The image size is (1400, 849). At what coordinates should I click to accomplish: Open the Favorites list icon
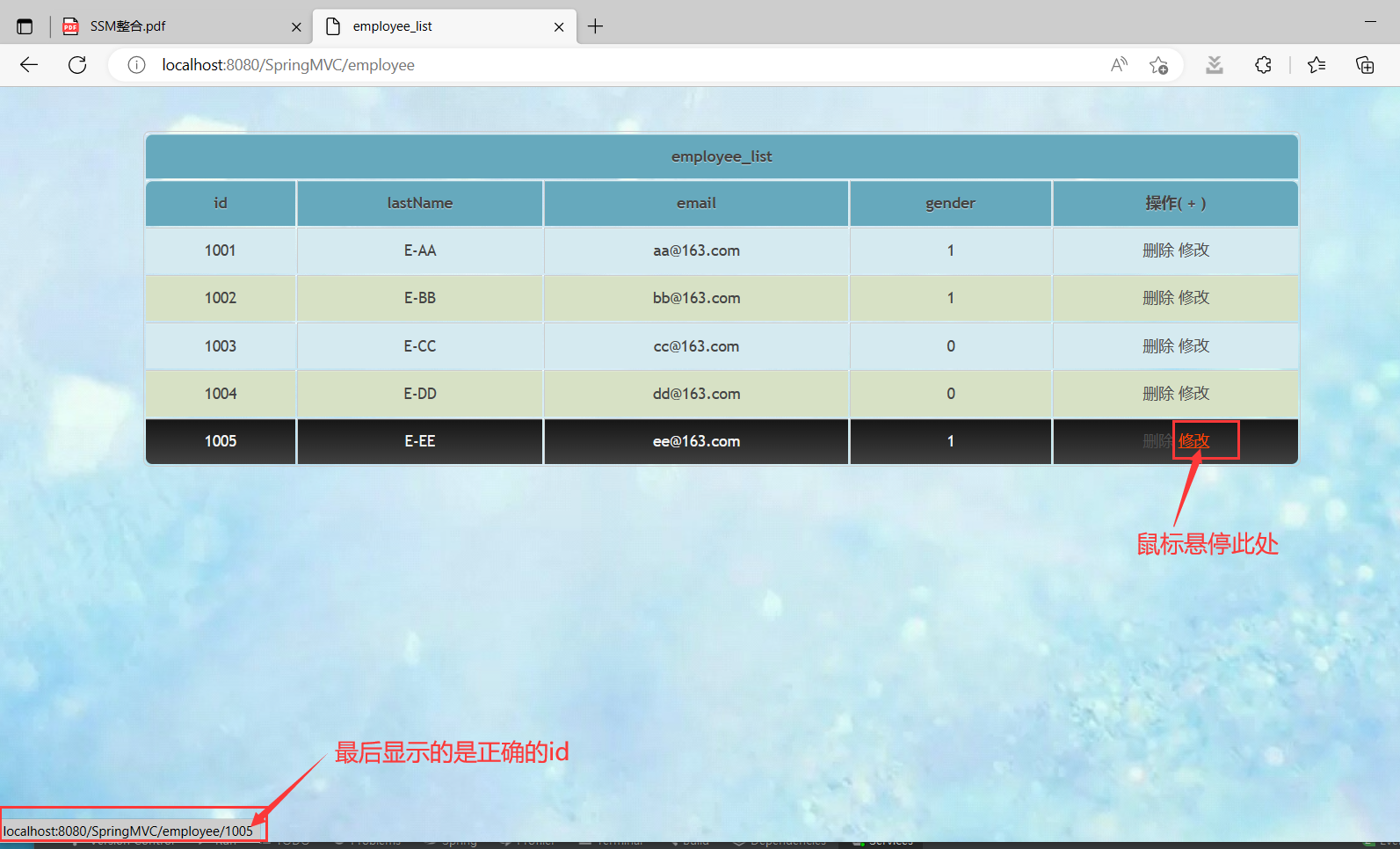point(1317,65)
